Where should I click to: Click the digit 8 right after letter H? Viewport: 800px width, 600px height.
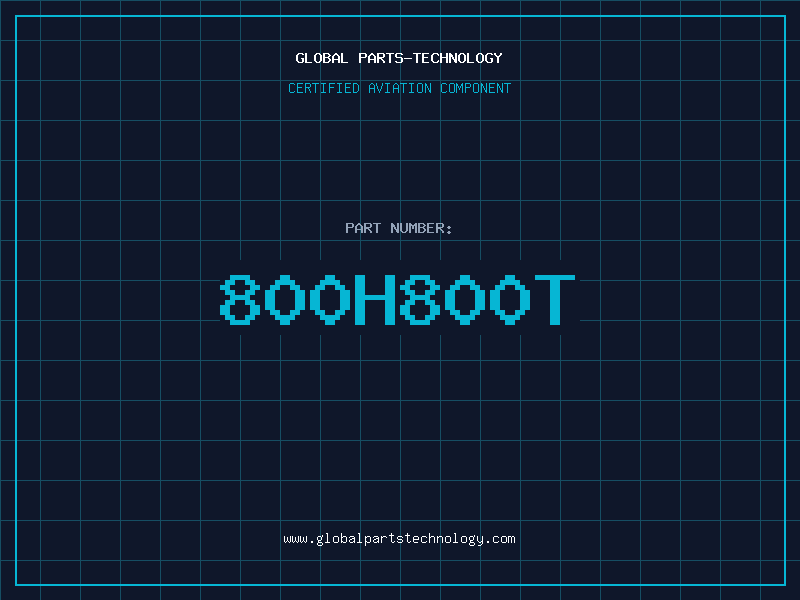(421, 299)
